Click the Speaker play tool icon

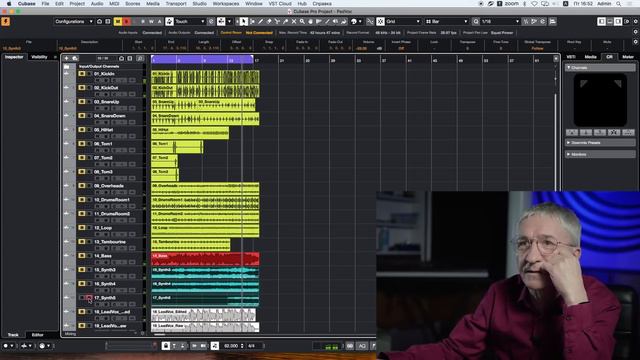(x=335, y=21)
